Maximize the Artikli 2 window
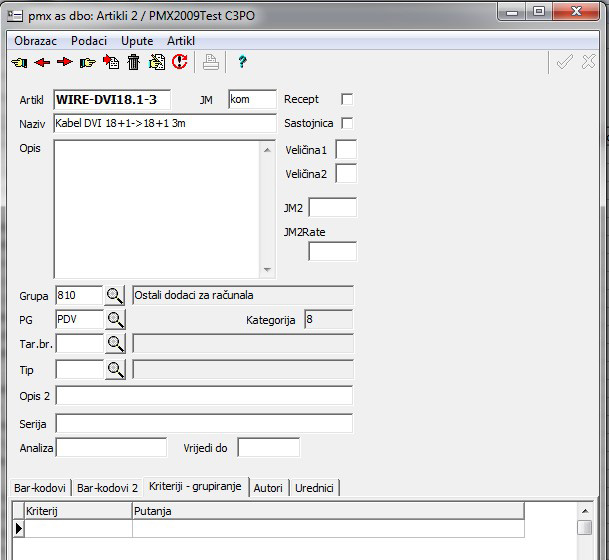 [x=539, y=12]
